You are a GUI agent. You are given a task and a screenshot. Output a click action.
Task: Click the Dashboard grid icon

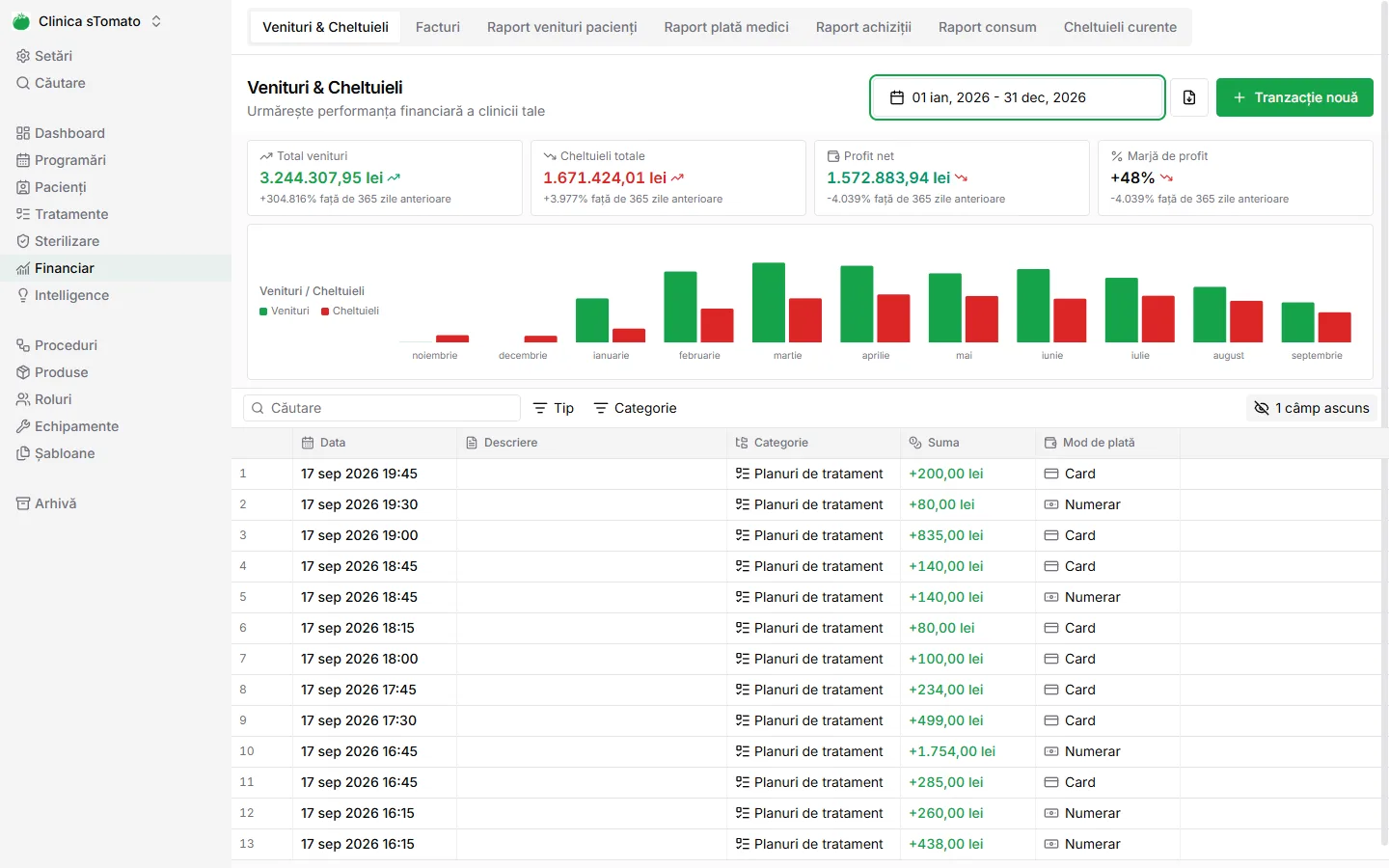tap(23, 133)
